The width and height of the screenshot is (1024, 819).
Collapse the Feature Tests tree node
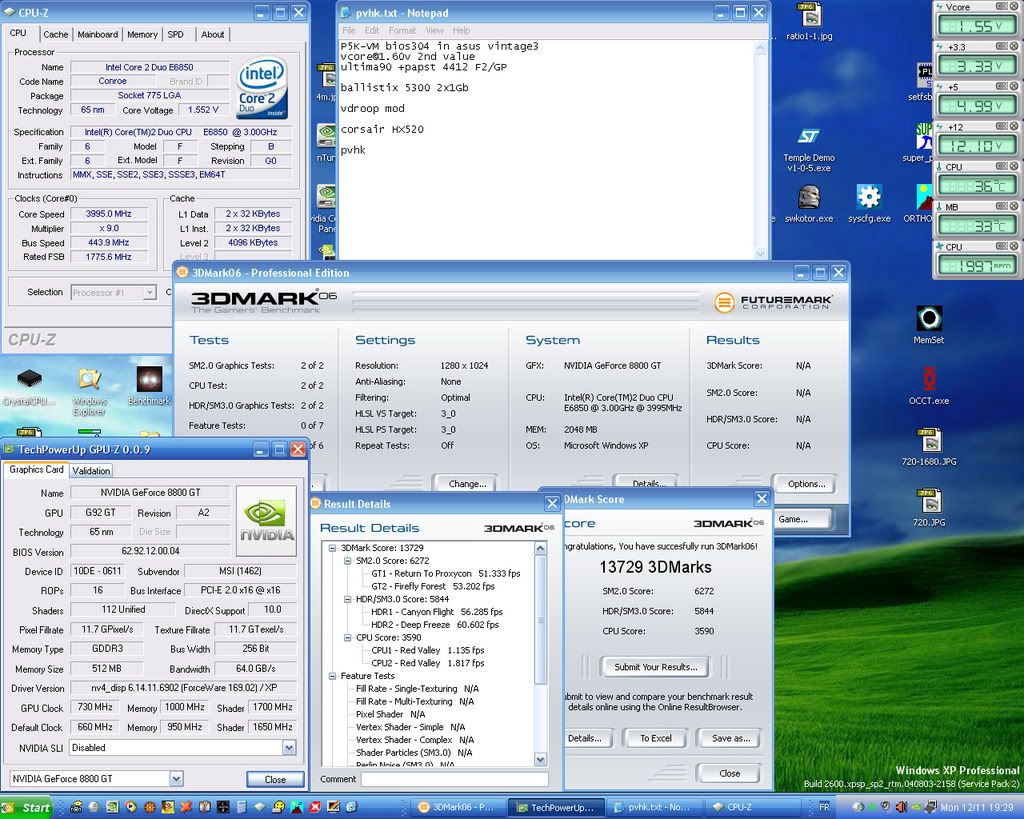click(332, 676)
